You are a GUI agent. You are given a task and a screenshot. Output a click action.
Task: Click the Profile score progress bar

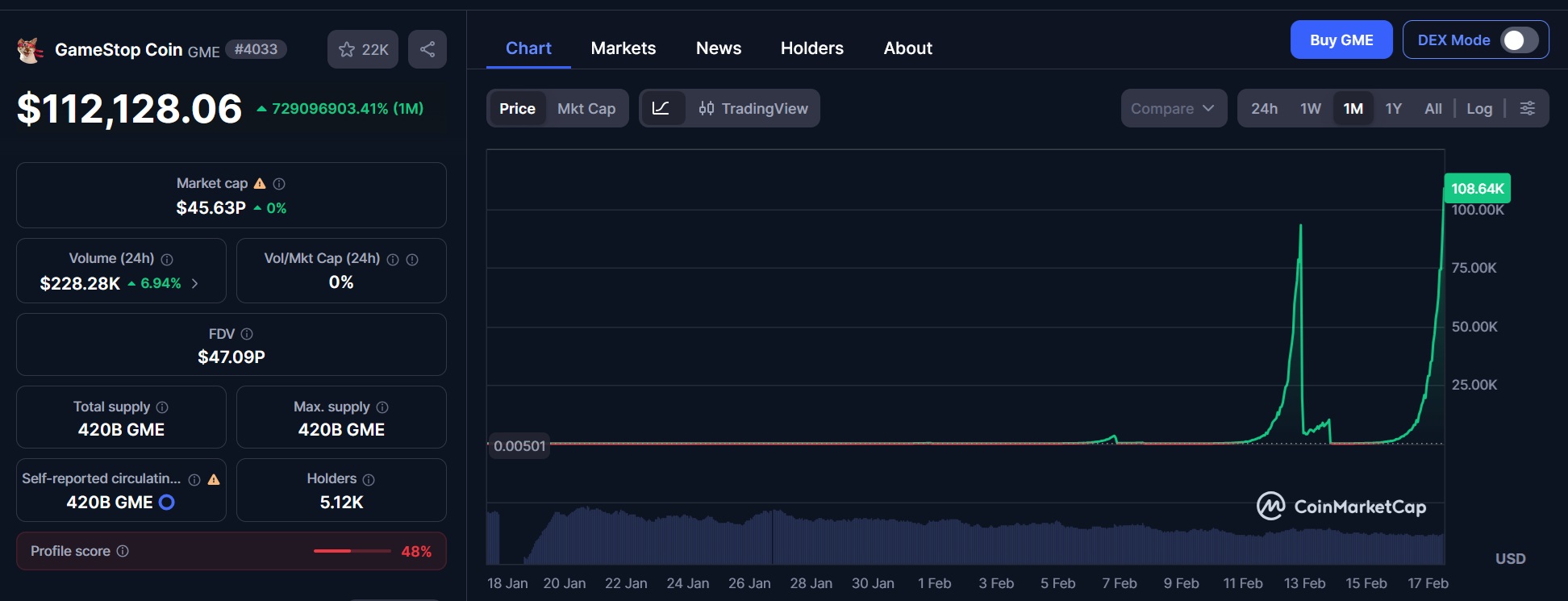coord(352,551)
